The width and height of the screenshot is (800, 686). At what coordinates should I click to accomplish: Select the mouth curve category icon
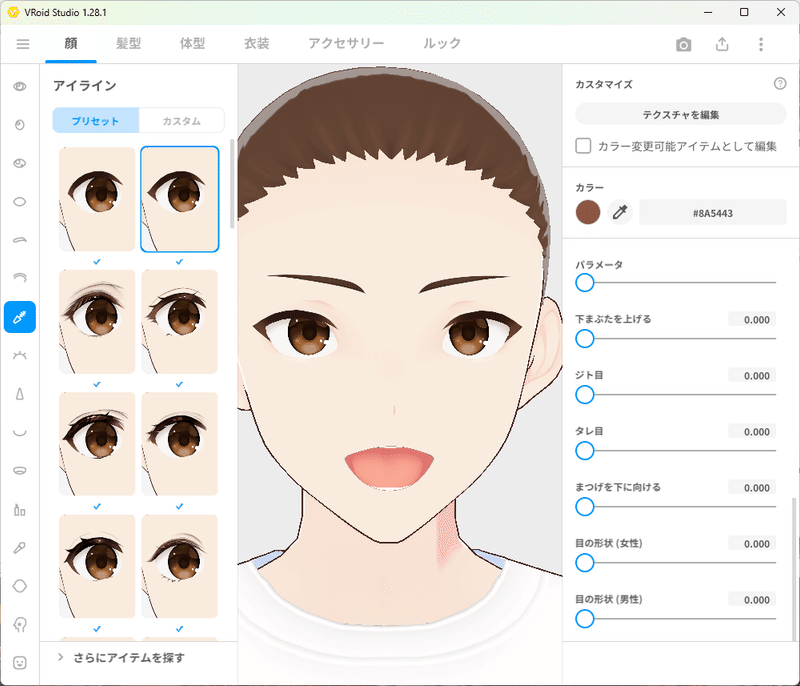(20, 433)
